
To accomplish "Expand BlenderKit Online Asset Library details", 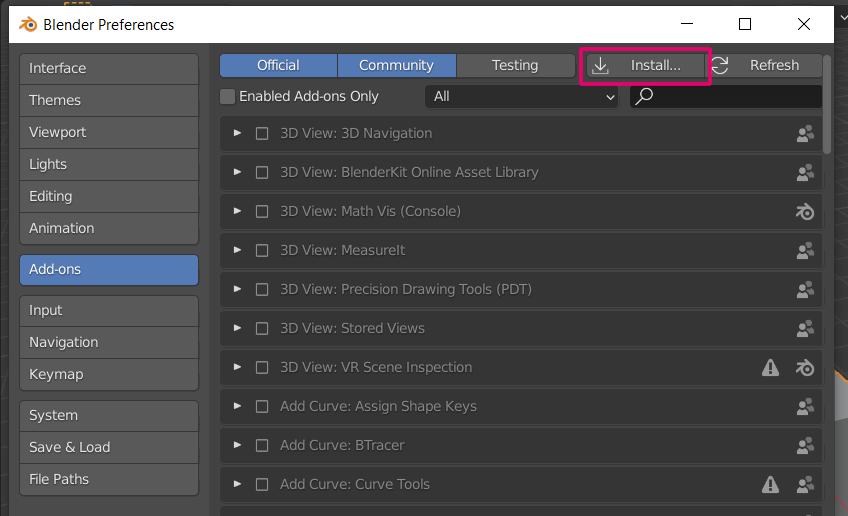I will point(237,172).
